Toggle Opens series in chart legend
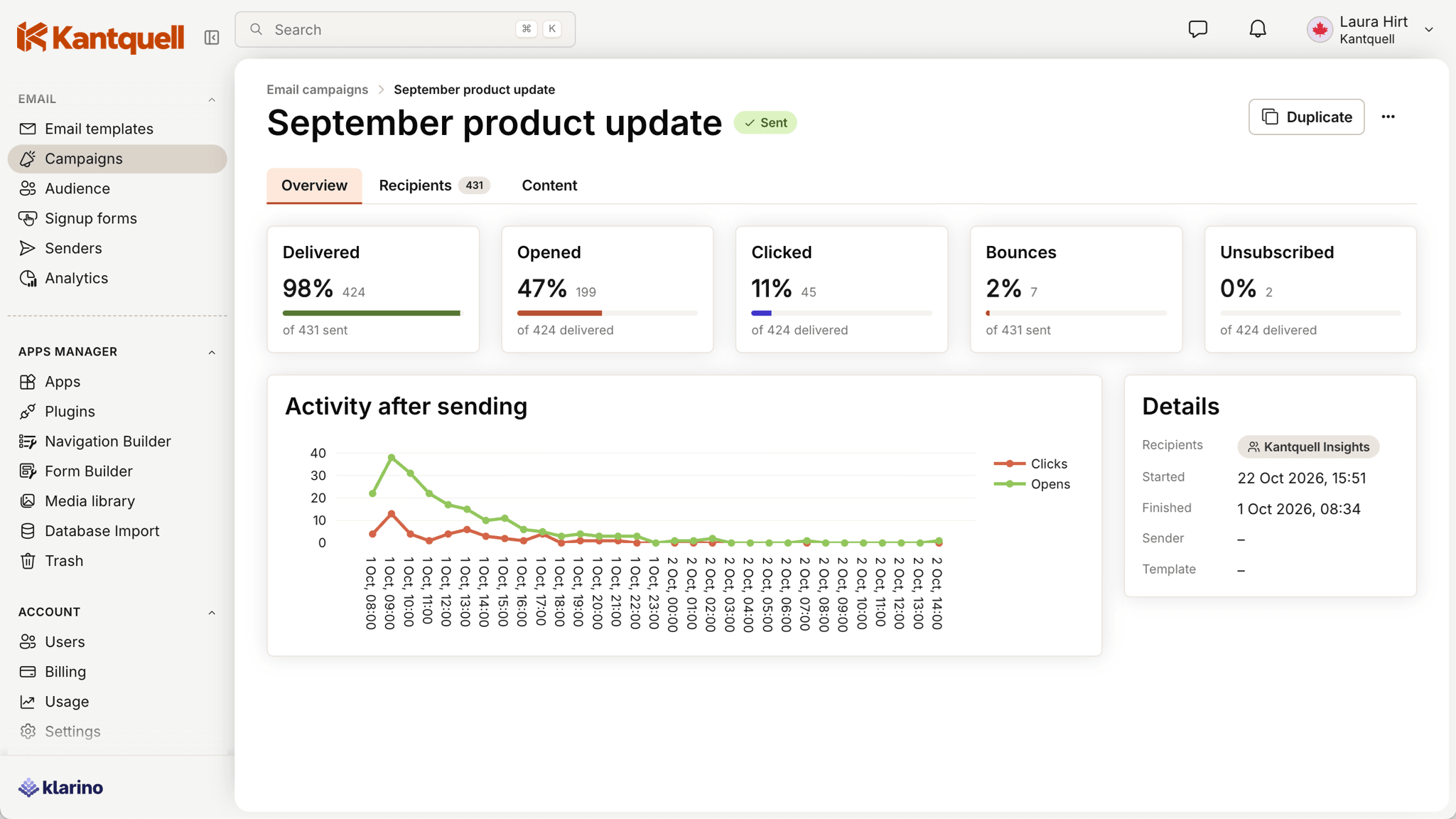 1032,484
